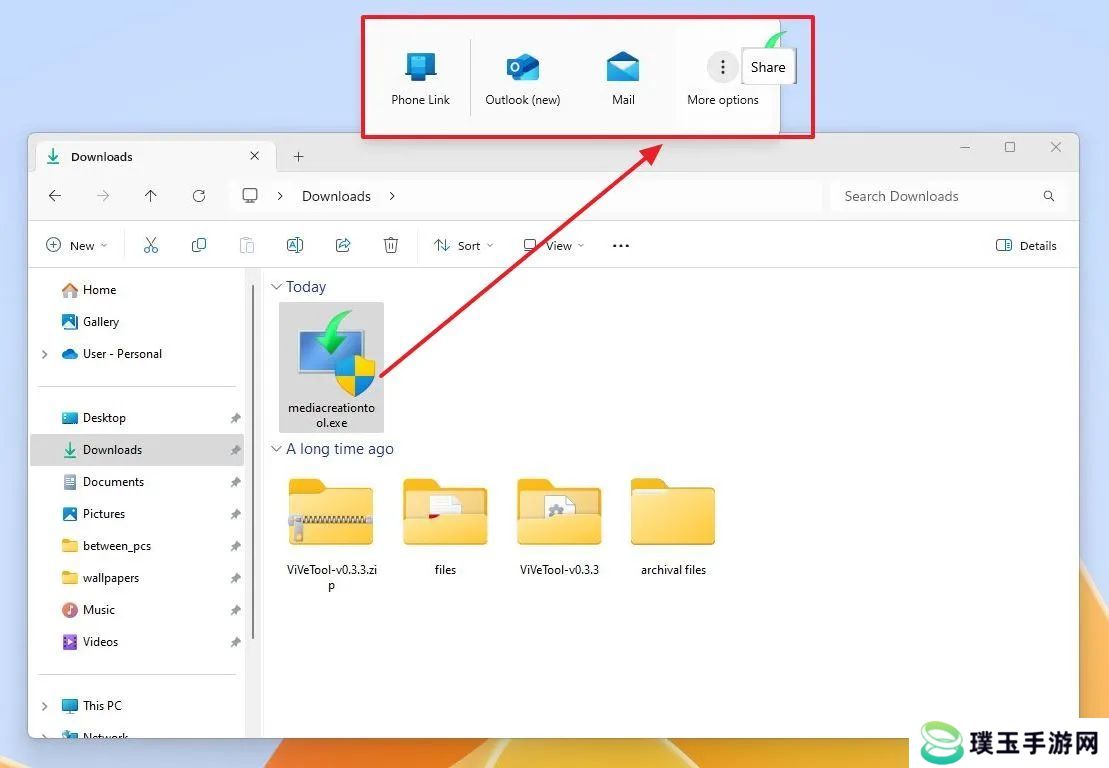The height and width of the screenshot is (768, 1109).
Task: Expand the This PC node
Action: [x=45, y=706]
